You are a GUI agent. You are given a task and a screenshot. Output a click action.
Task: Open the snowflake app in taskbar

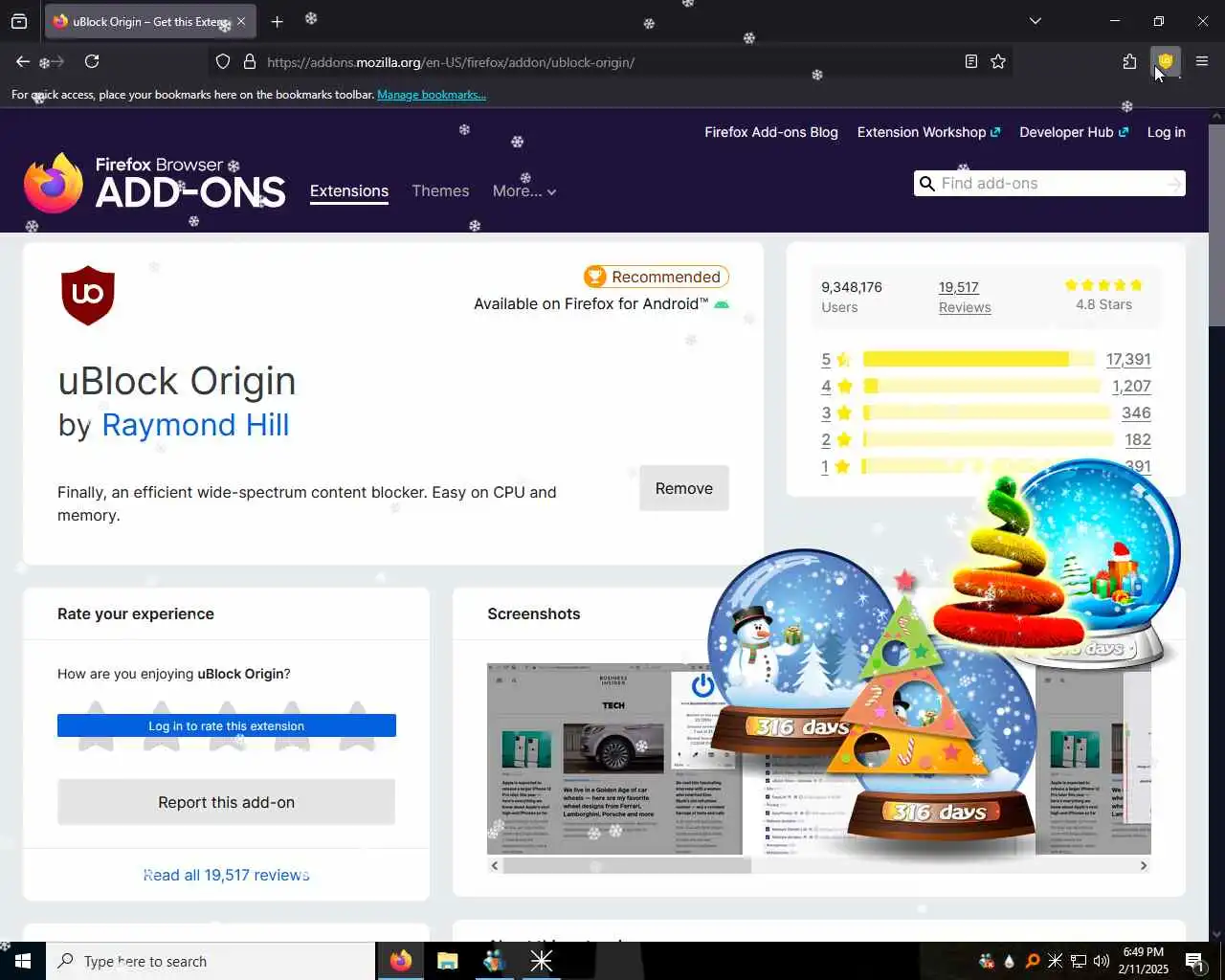(x=541, y=961)
